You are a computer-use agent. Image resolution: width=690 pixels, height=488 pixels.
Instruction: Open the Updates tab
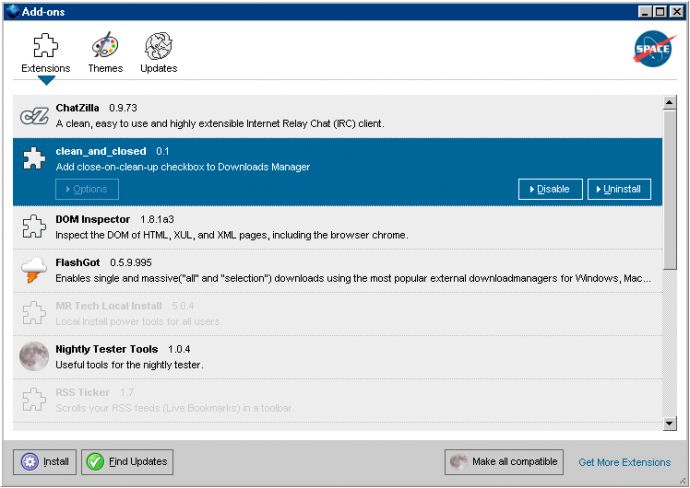click(158, 53)
